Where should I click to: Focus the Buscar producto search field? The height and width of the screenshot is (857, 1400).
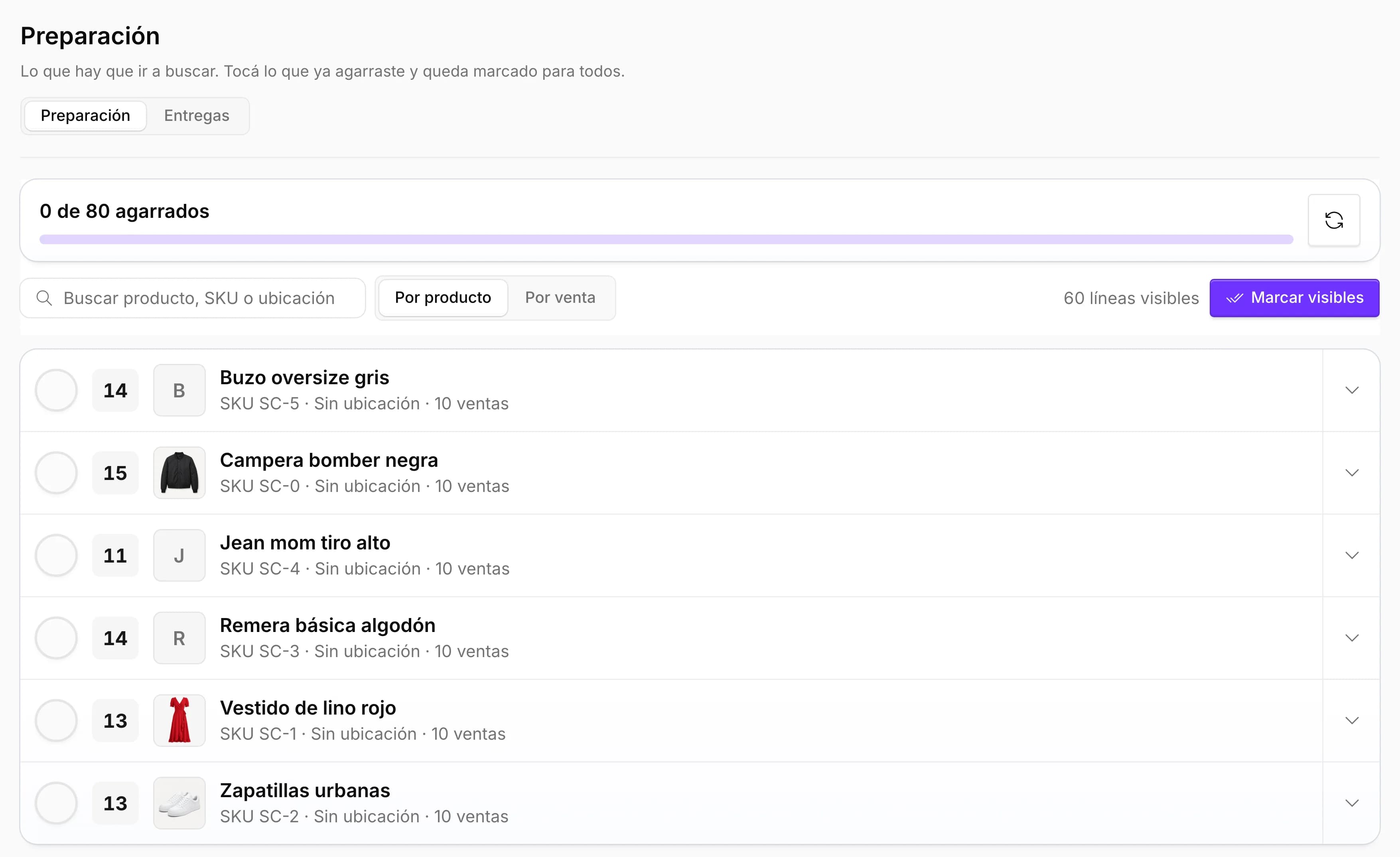pos(193,298)
